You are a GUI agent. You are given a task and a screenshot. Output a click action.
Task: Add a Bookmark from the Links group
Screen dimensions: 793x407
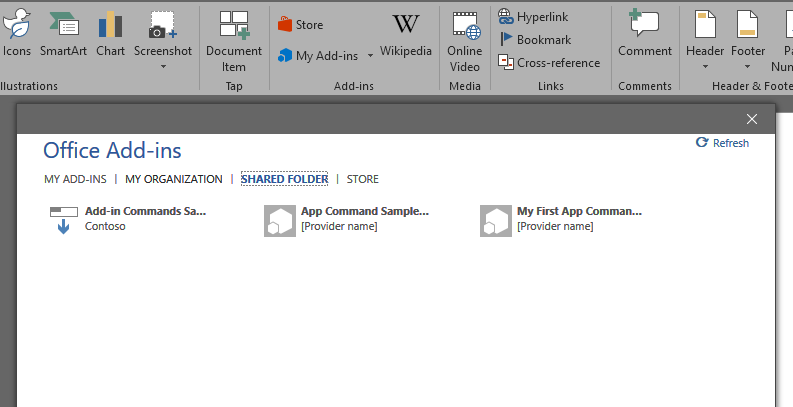pos(535,39)
